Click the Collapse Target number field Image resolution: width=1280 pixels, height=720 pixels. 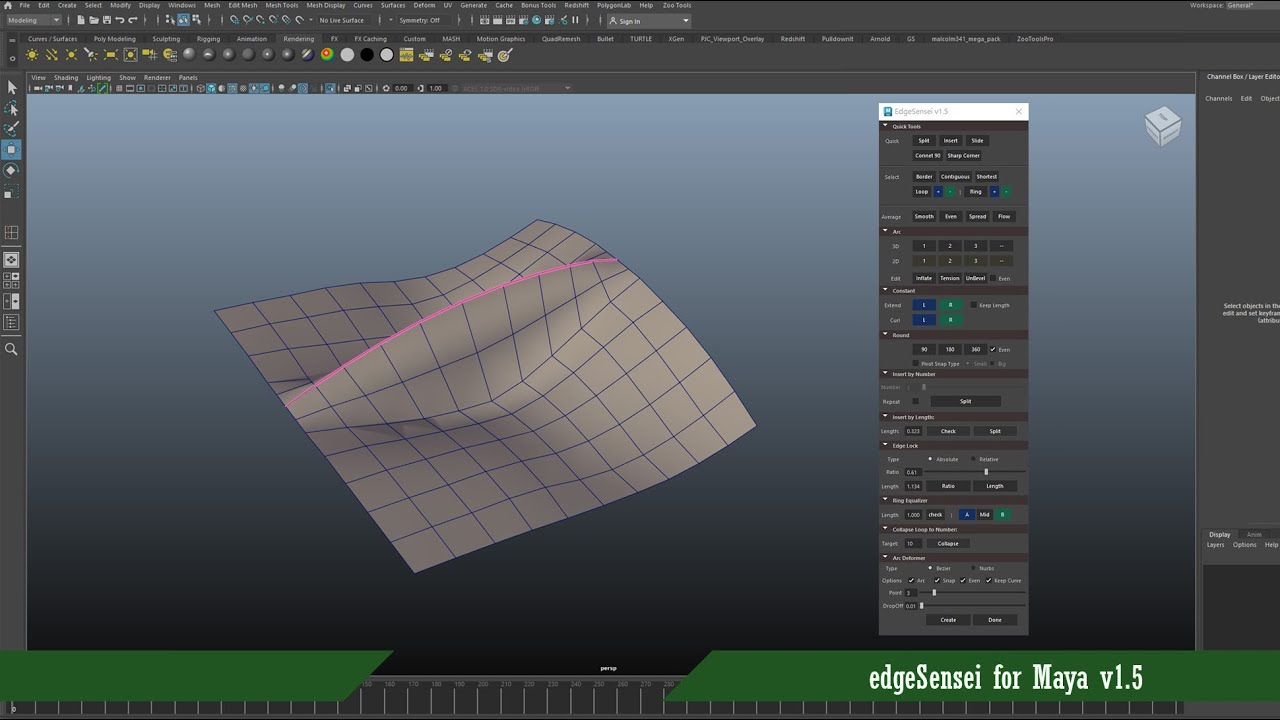click(914, 543)
